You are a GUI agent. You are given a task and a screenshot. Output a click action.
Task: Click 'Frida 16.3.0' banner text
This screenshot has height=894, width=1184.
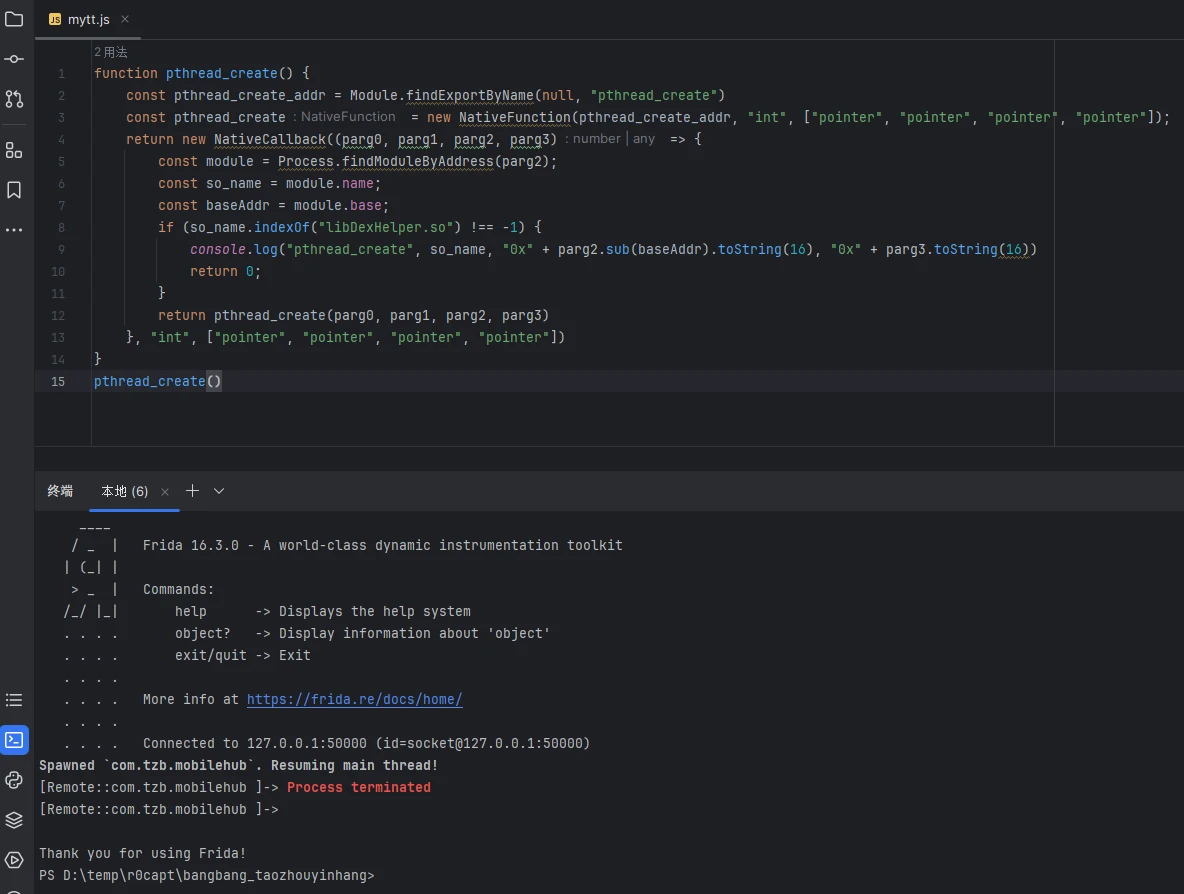(191, 545)
